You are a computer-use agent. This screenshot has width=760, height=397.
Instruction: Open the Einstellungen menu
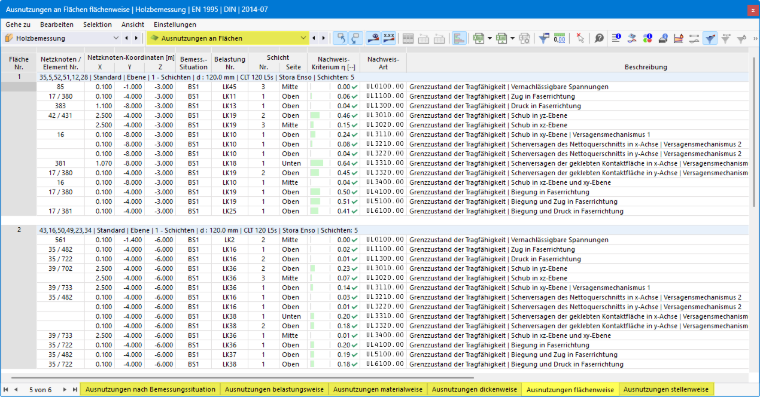pos(175,24)
